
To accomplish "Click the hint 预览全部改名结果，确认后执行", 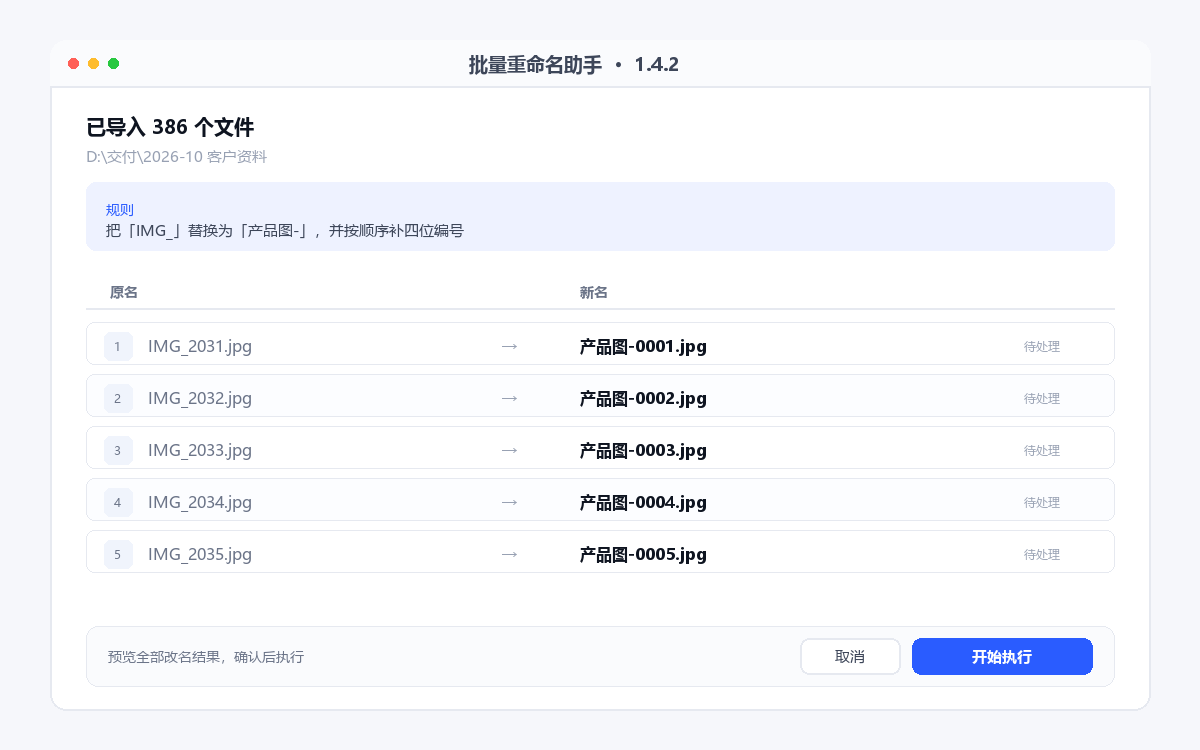I will tap(206, 657).
